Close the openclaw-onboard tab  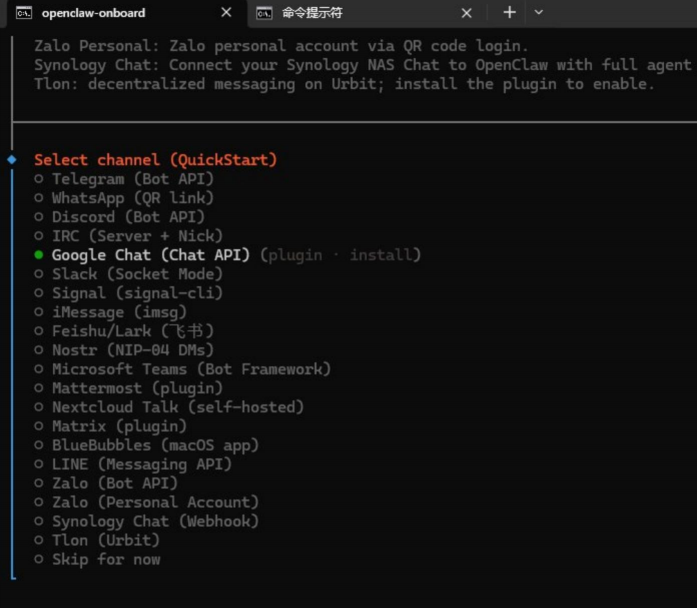tap(226, 13)
